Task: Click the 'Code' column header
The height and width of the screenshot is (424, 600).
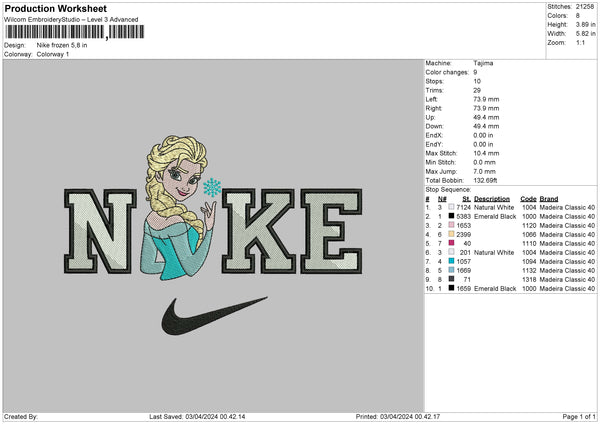Action: click(528, 199)
